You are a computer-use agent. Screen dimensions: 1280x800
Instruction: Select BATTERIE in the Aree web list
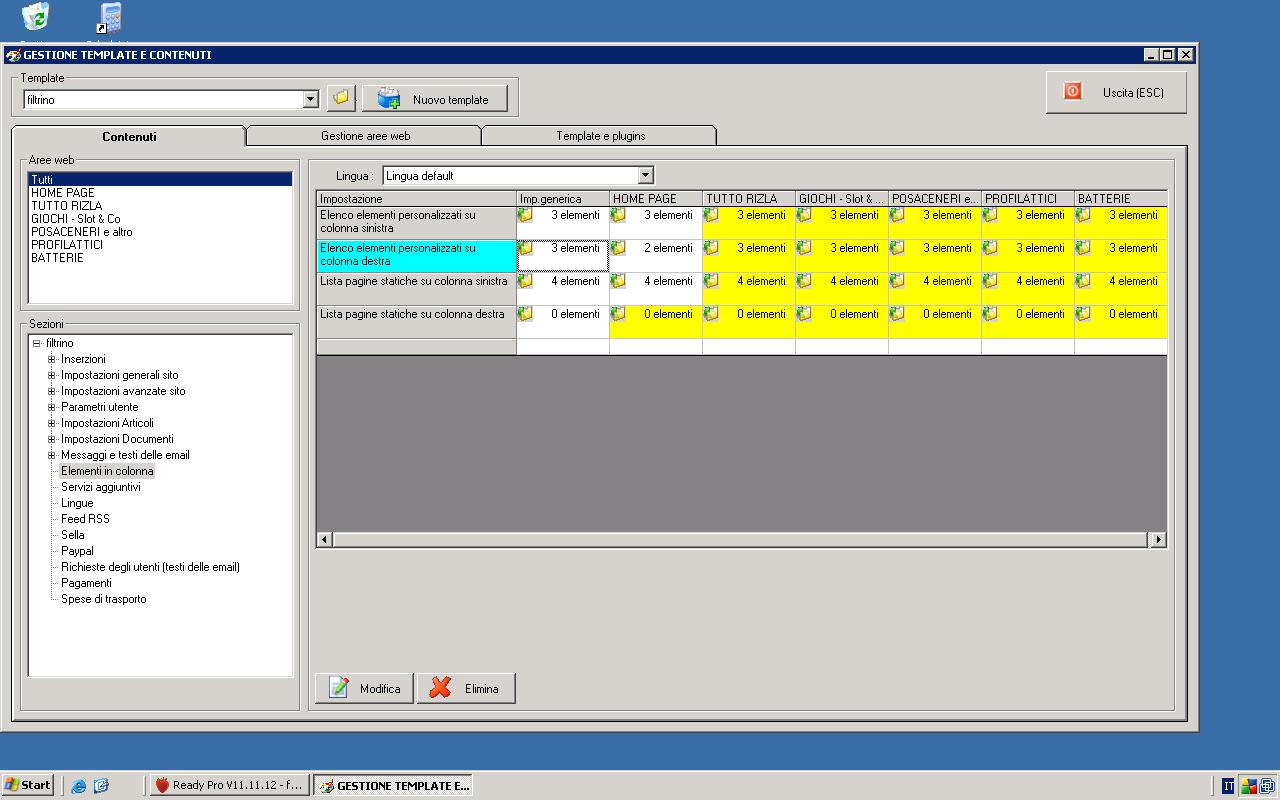click(x=160, y=258)
